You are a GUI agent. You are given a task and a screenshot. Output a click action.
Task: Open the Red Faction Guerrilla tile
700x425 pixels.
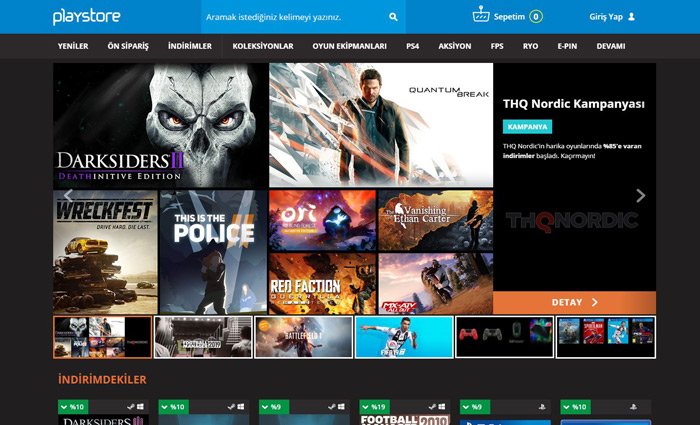point(323,284)
